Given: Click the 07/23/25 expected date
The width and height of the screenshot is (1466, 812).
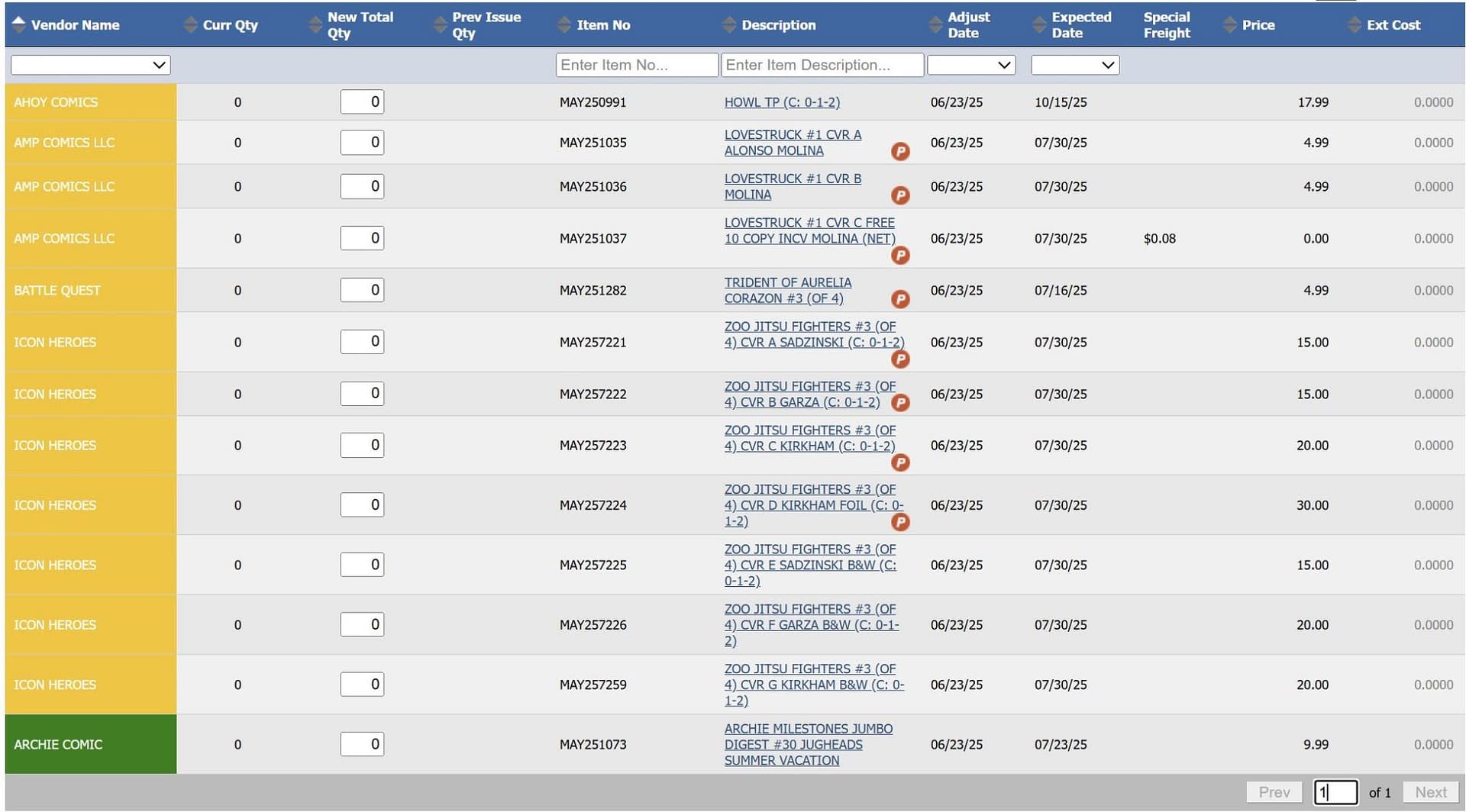Looking at the screenshot, I should (x=1061, y=744).
